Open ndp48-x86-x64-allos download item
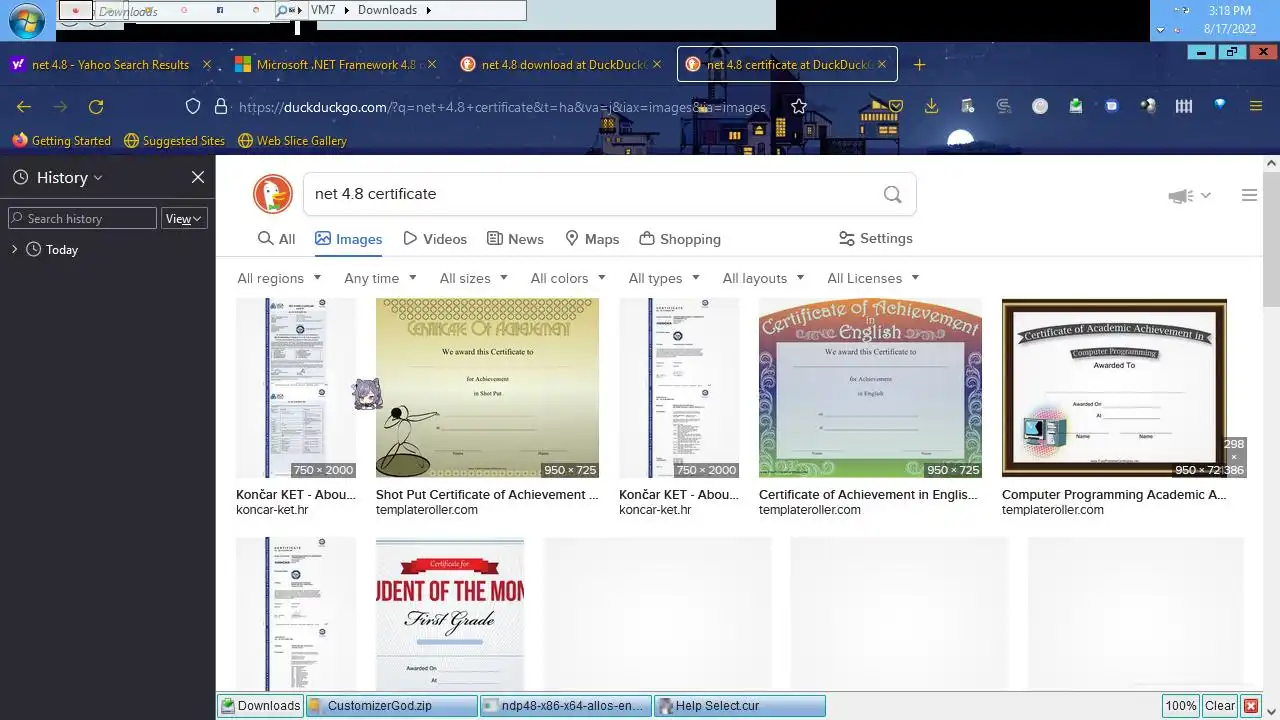This screenshot has height=720, width=1280. tap(566, 706)
